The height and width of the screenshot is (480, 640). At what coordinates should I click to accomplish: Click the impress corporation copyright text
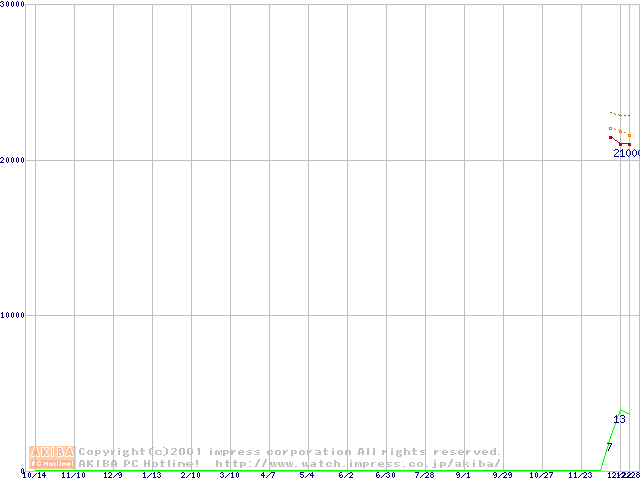(x=290, y=451)
